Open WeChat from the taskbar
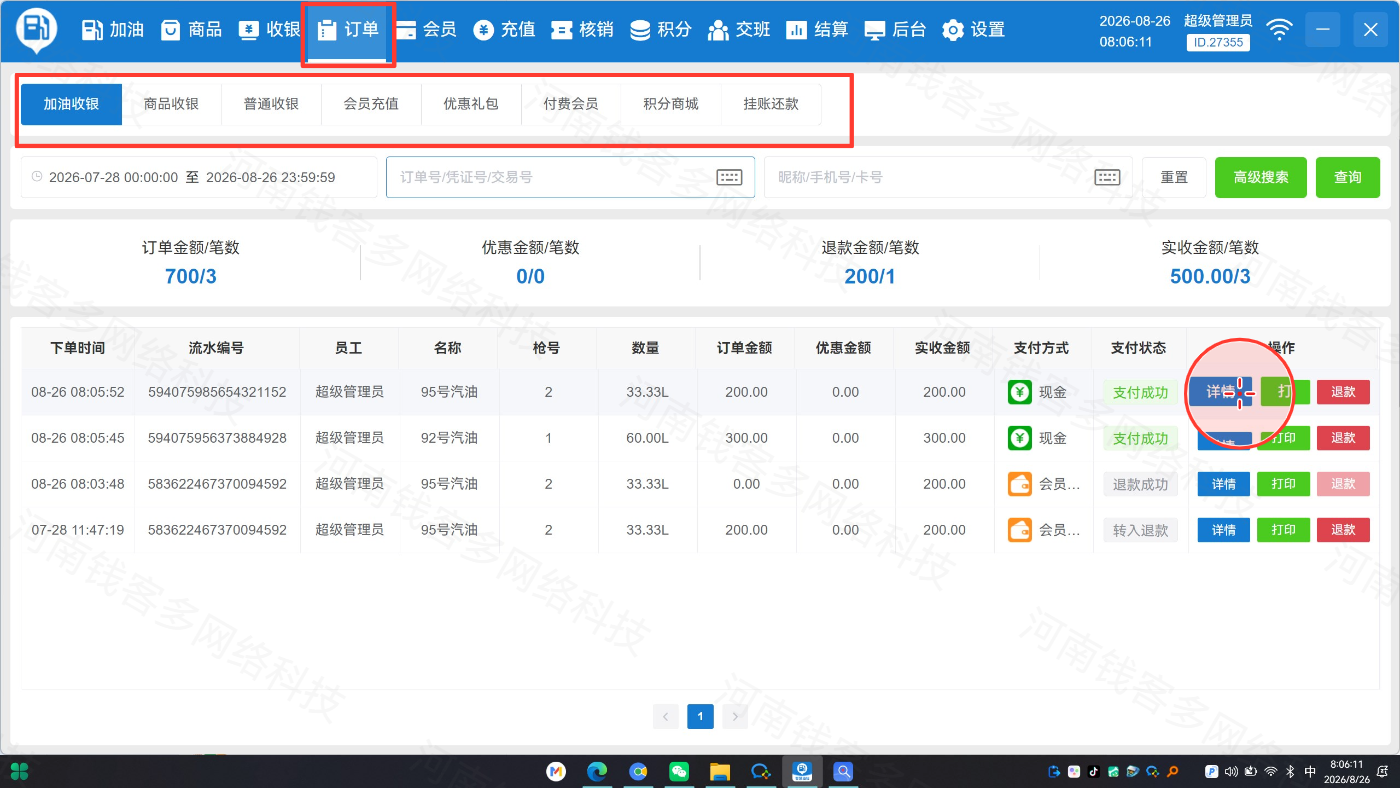The height and width of the screenshot is (788, 1400). (x=679, y=771)
